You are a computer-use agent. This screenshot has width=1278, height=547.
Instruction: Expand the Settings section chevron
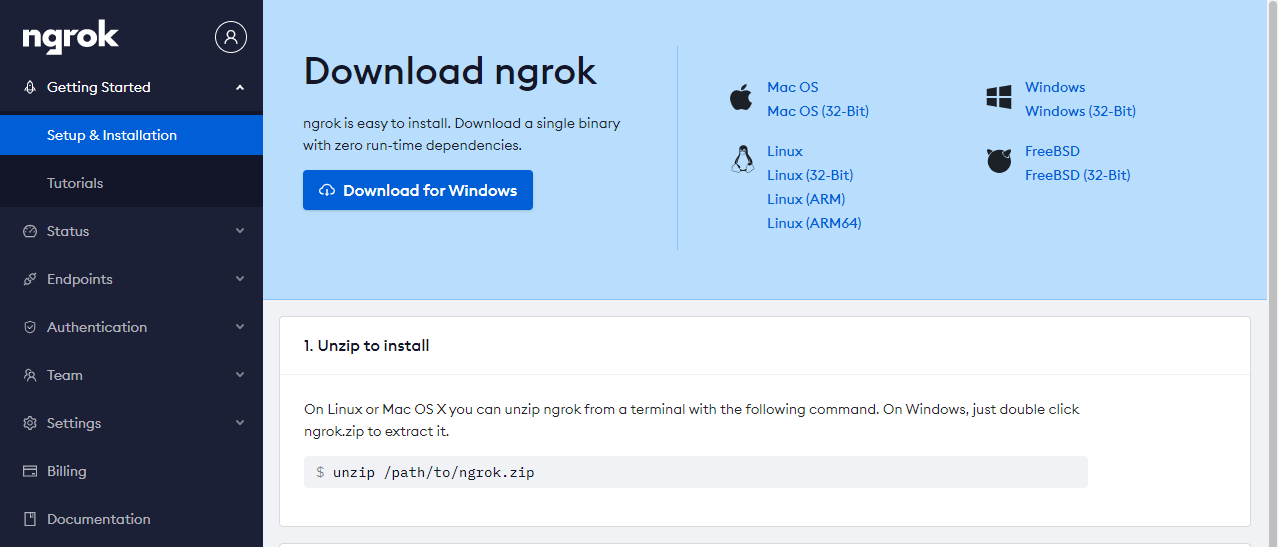point(240,423)
